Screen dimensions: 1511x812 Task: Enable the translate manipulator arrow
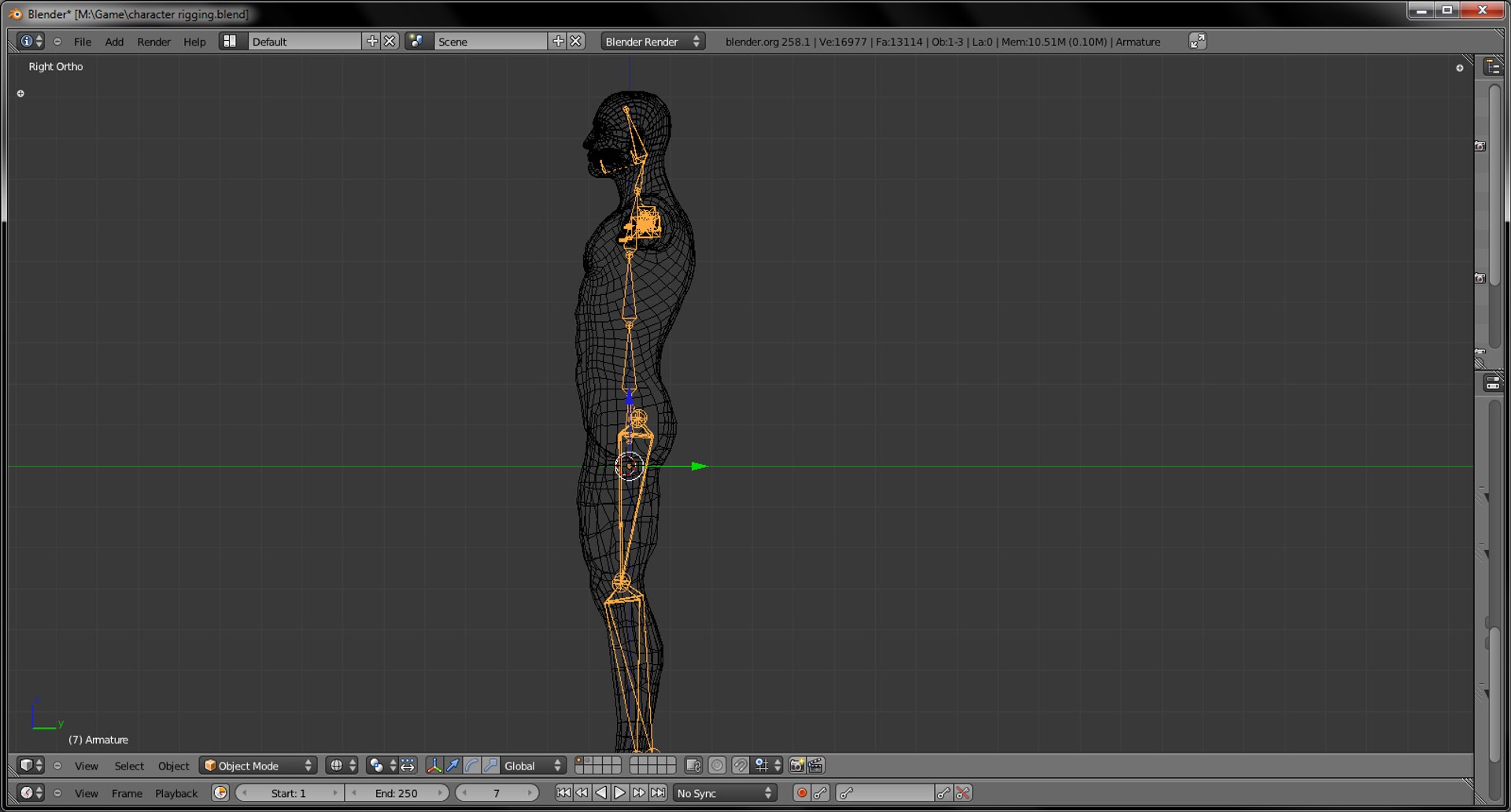453,765
